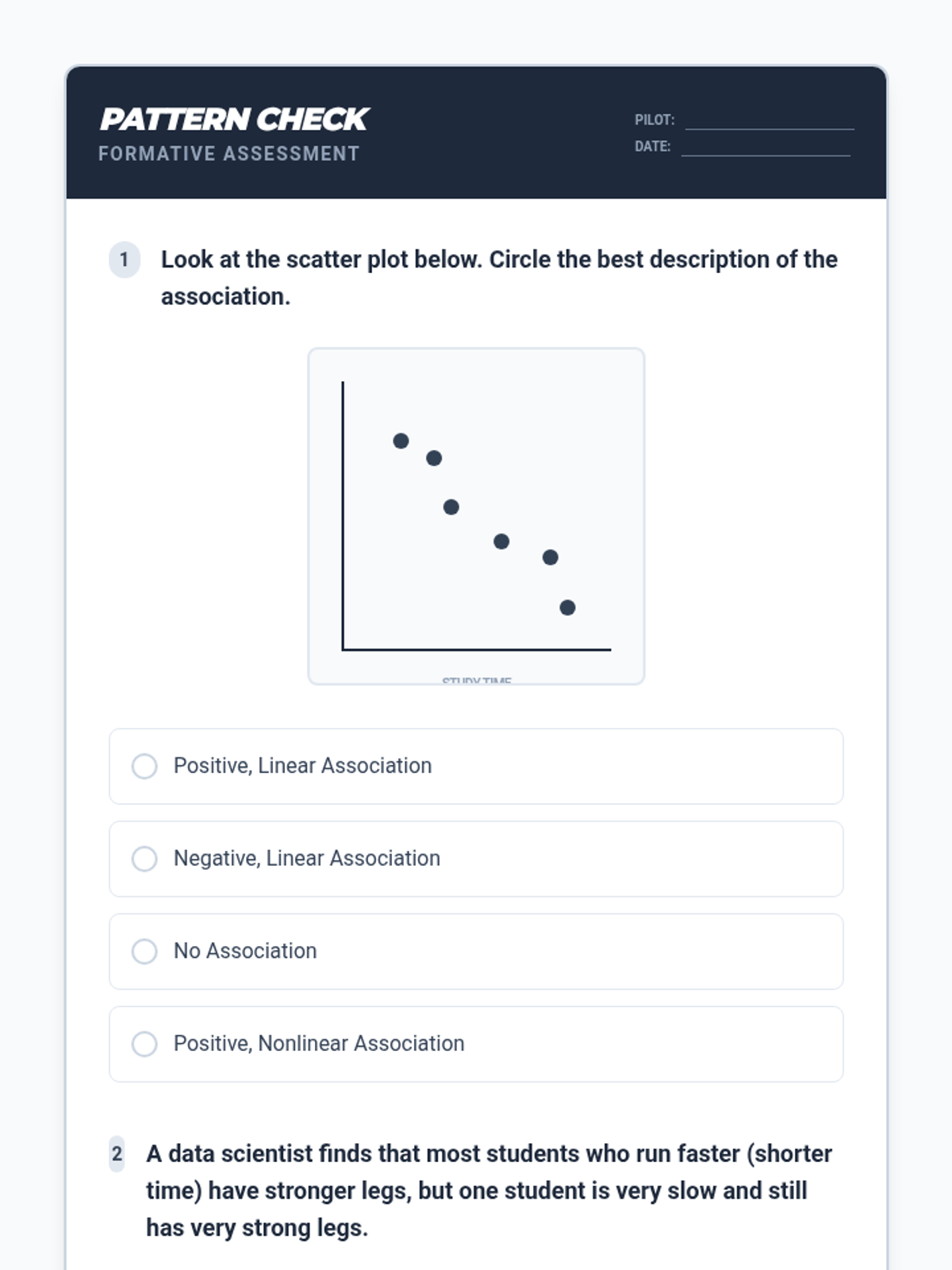Image resolution: width=952 pixels, height=1270 pixels.
Task: Click the question 1 number badge
Action: click(125, 260)
